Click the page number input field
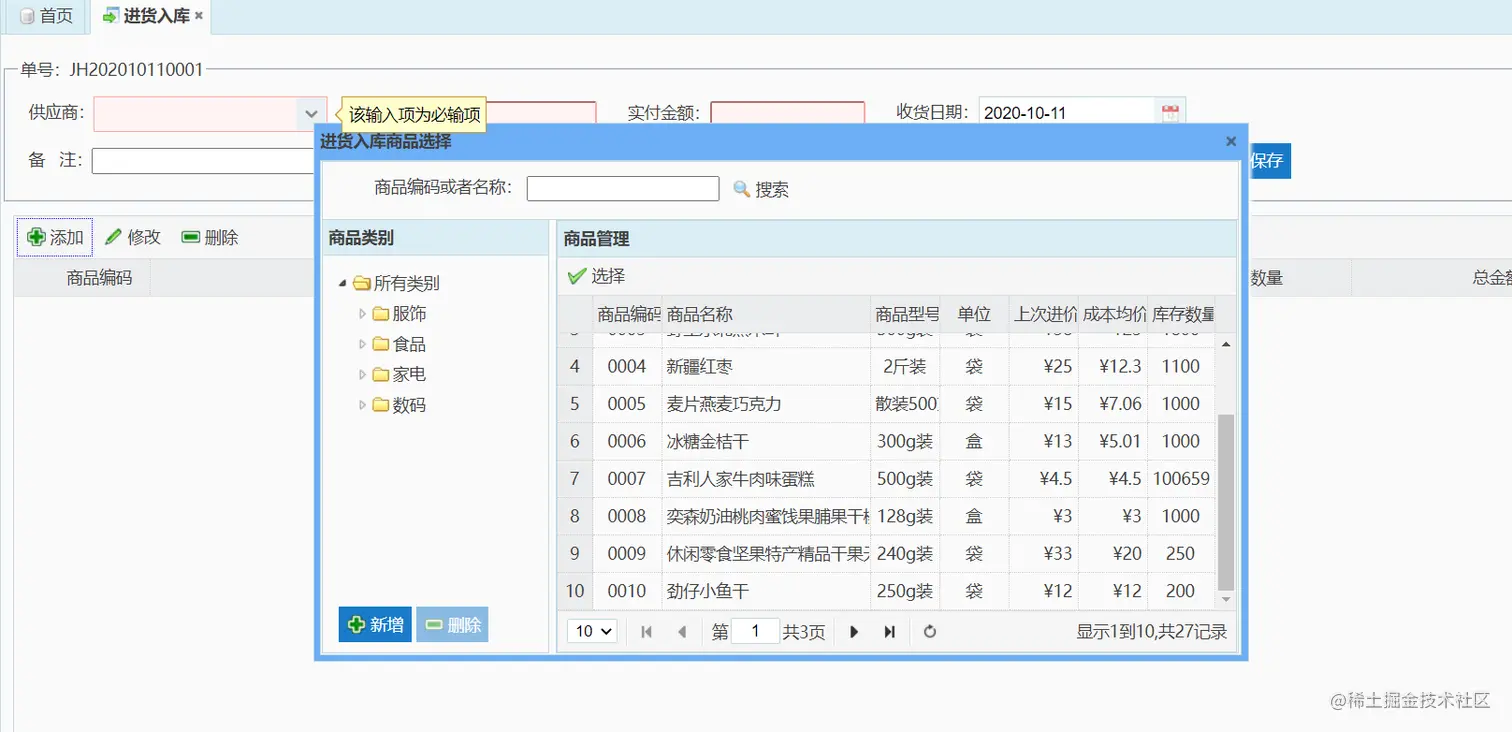Screen dimensions: 1512x732 click(755, 631)
